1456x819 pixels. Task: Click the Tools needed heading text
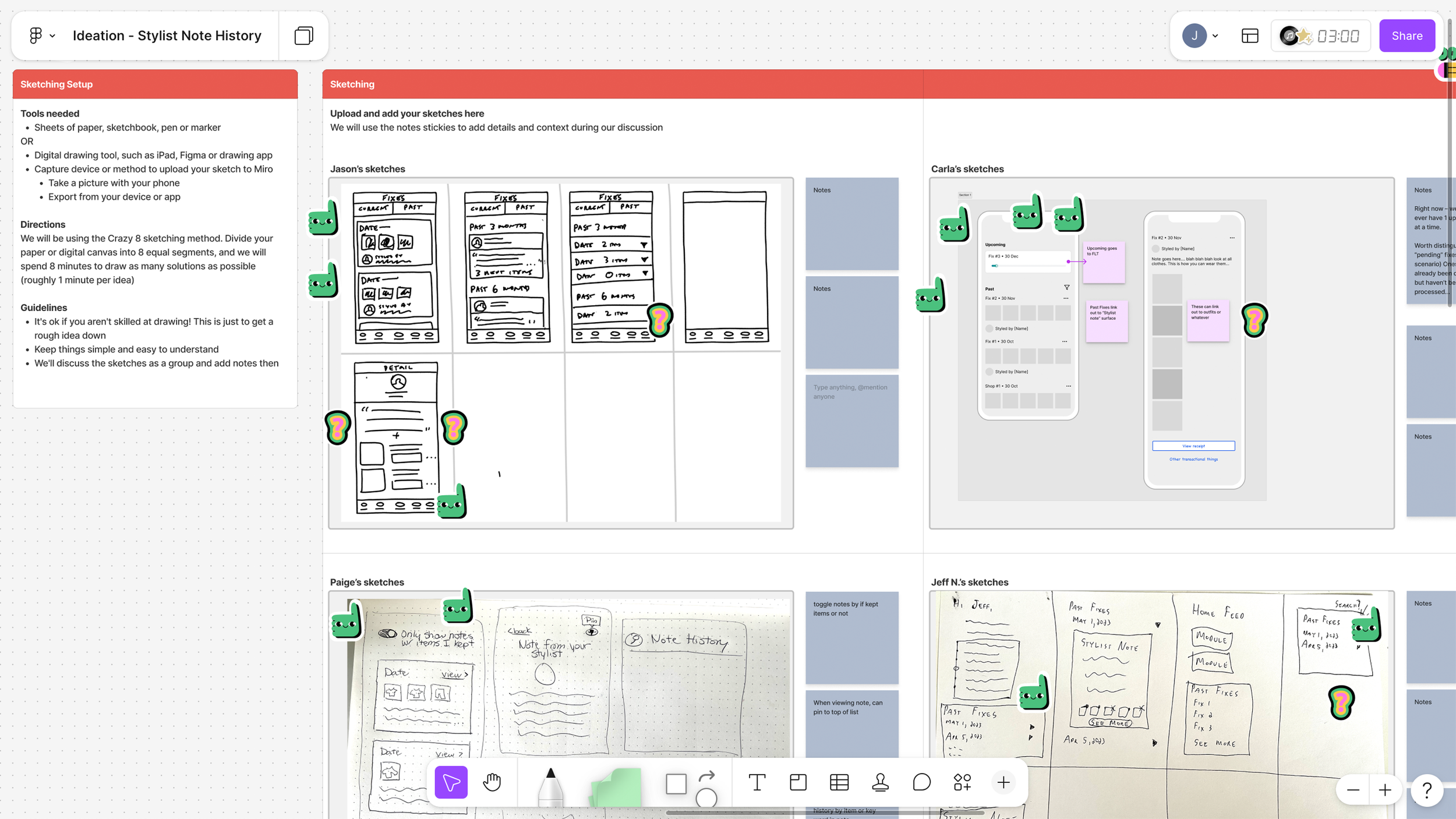coord(50,114)
